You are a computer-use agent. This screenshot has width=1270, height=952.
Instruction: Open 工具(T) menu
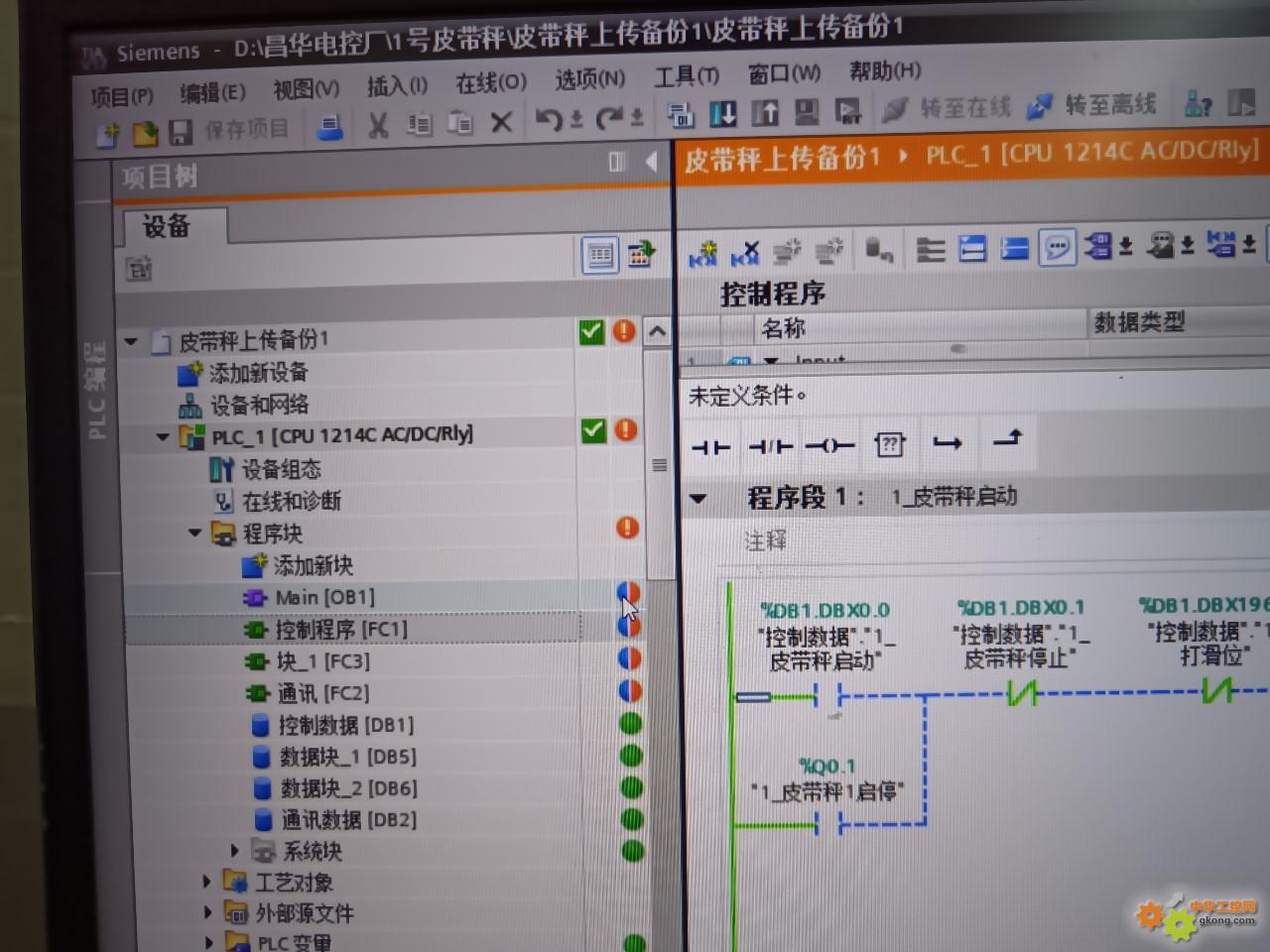point(687,75)
